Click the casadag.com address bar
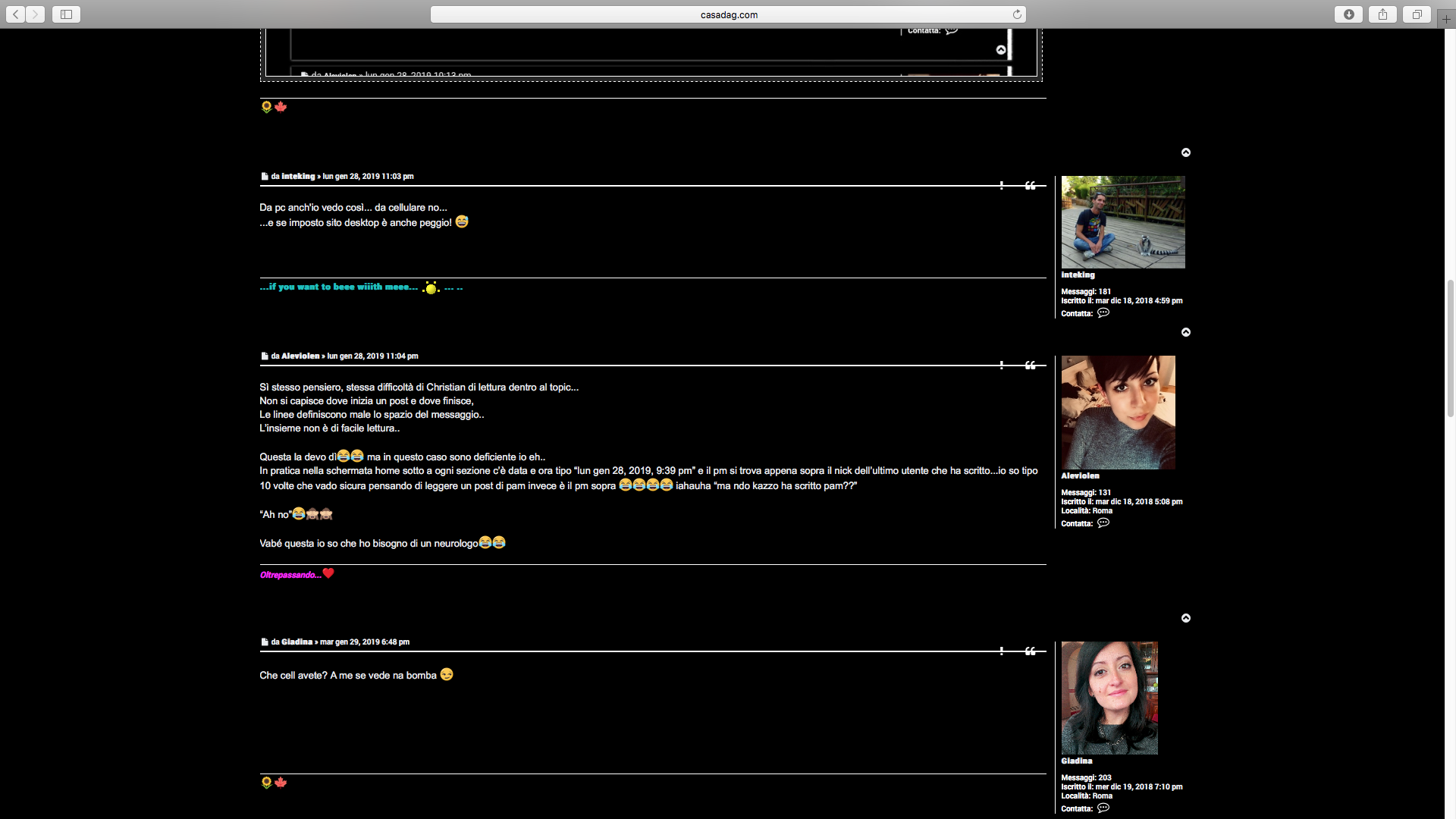Viewport: 1456px width, 819px height. click(728, 14)
